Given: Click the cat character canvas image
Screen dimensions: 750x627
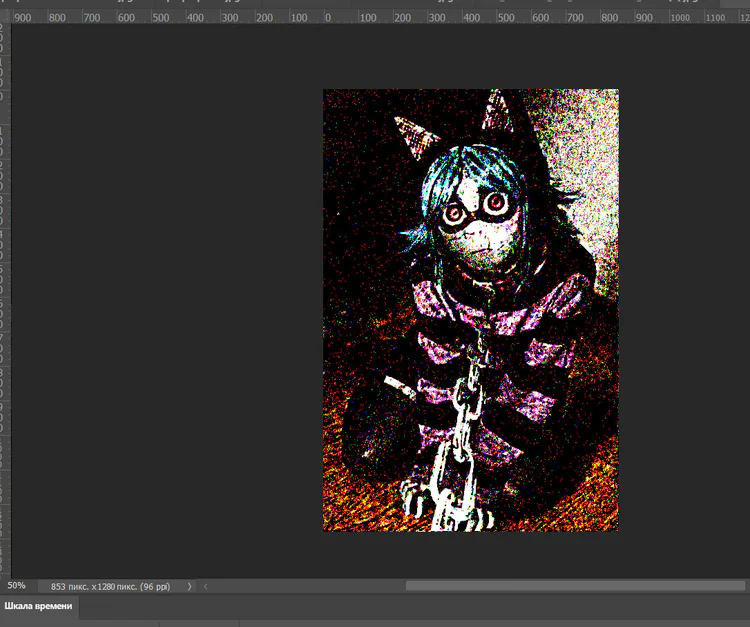Looking at the screenshot, I should pos(471,310).
